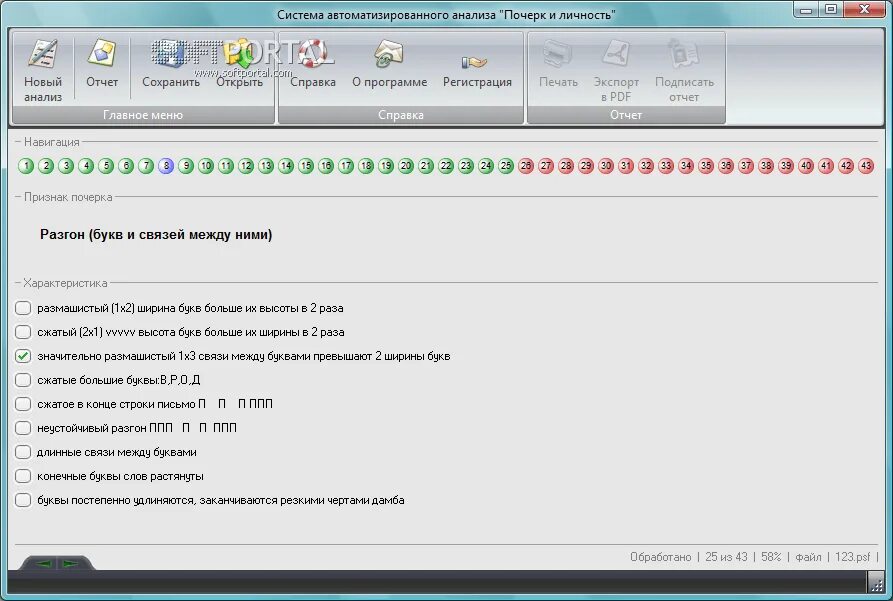Jump to red step 30

[606, 166]
